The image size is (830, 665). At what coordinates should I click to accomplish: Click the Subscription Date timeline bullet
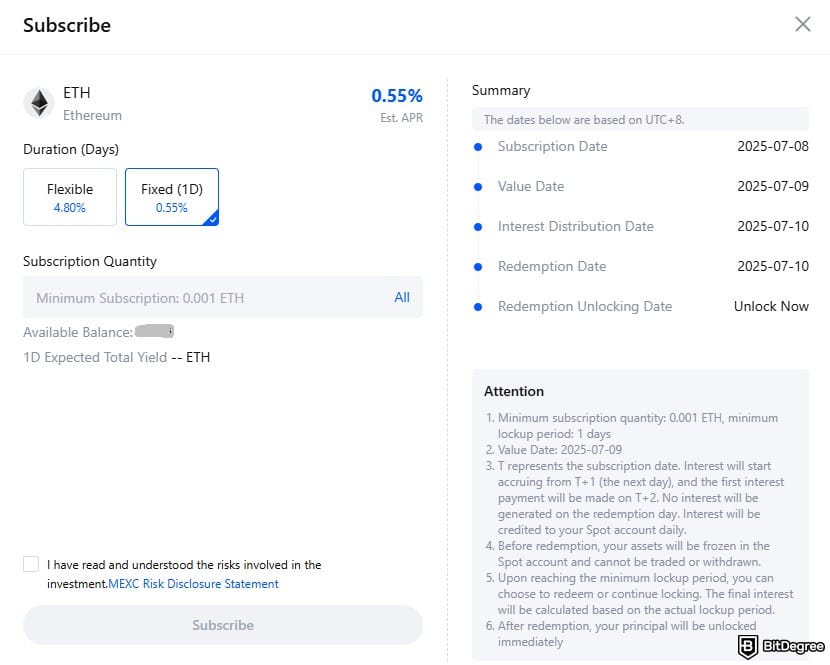(x=478, y=147)
